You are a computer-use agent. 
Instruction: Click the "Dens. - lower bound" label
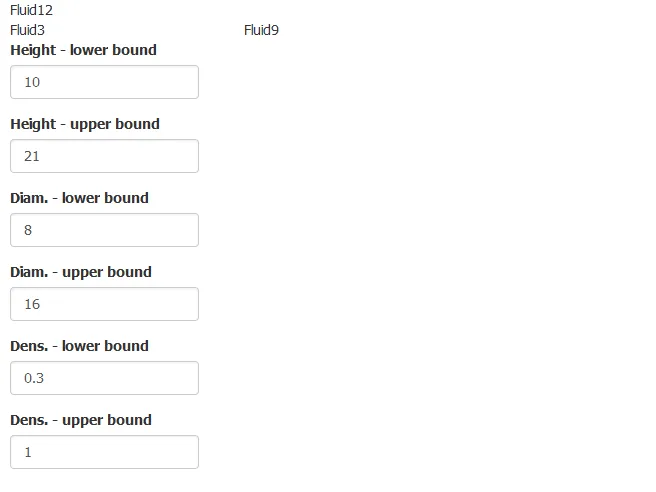(79, 346)
